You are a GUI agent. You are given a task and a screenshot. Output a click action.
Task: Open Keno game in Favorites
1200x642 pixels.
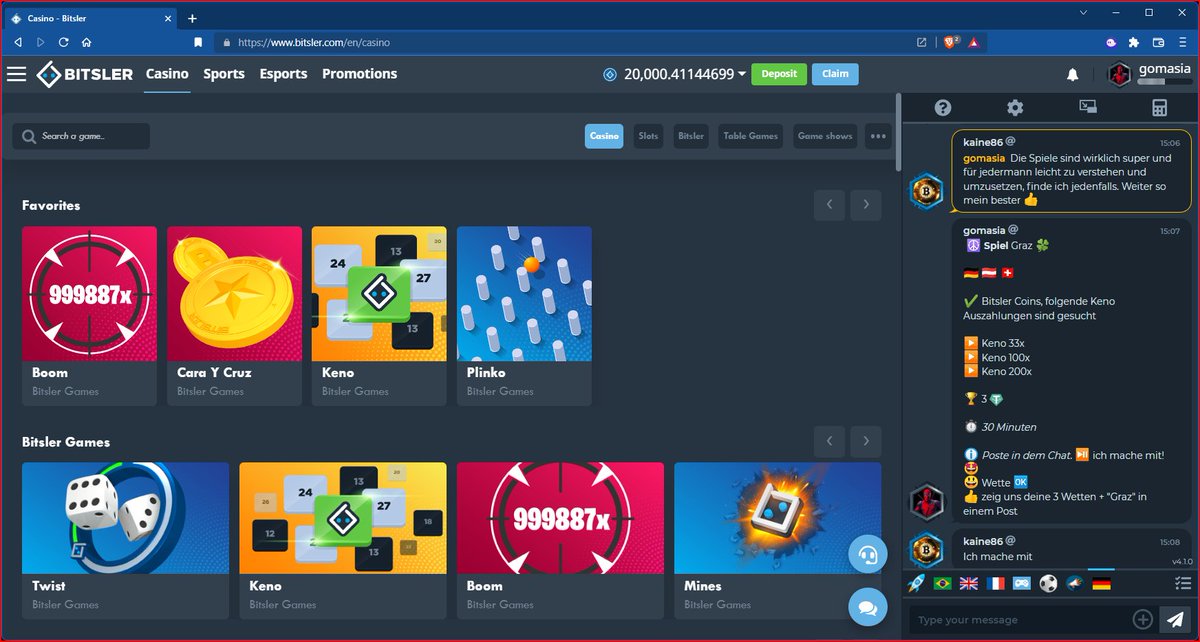(x=379, y=316)
